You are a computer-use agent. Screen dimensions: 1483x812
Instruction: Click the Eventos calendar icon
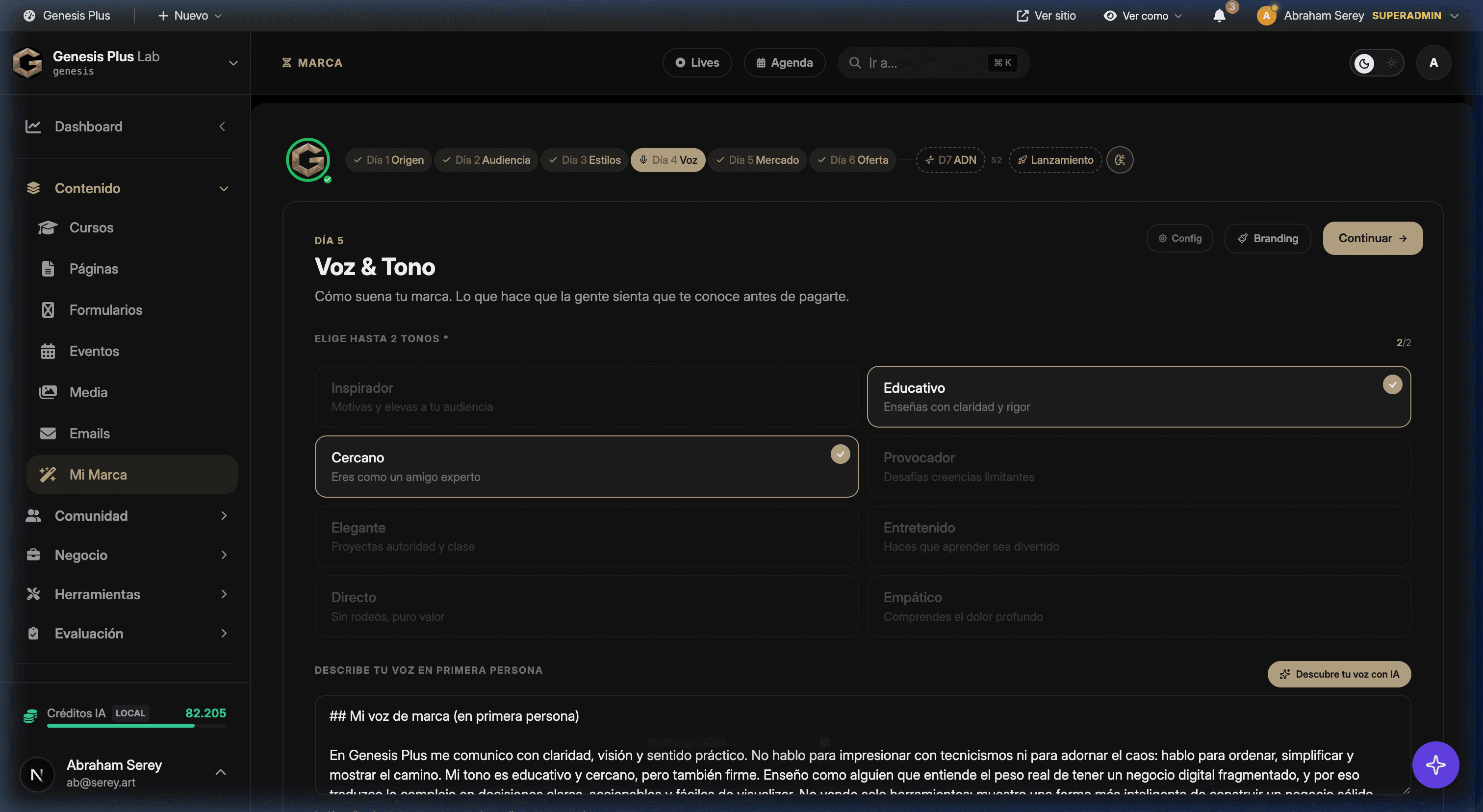[48, 351]
